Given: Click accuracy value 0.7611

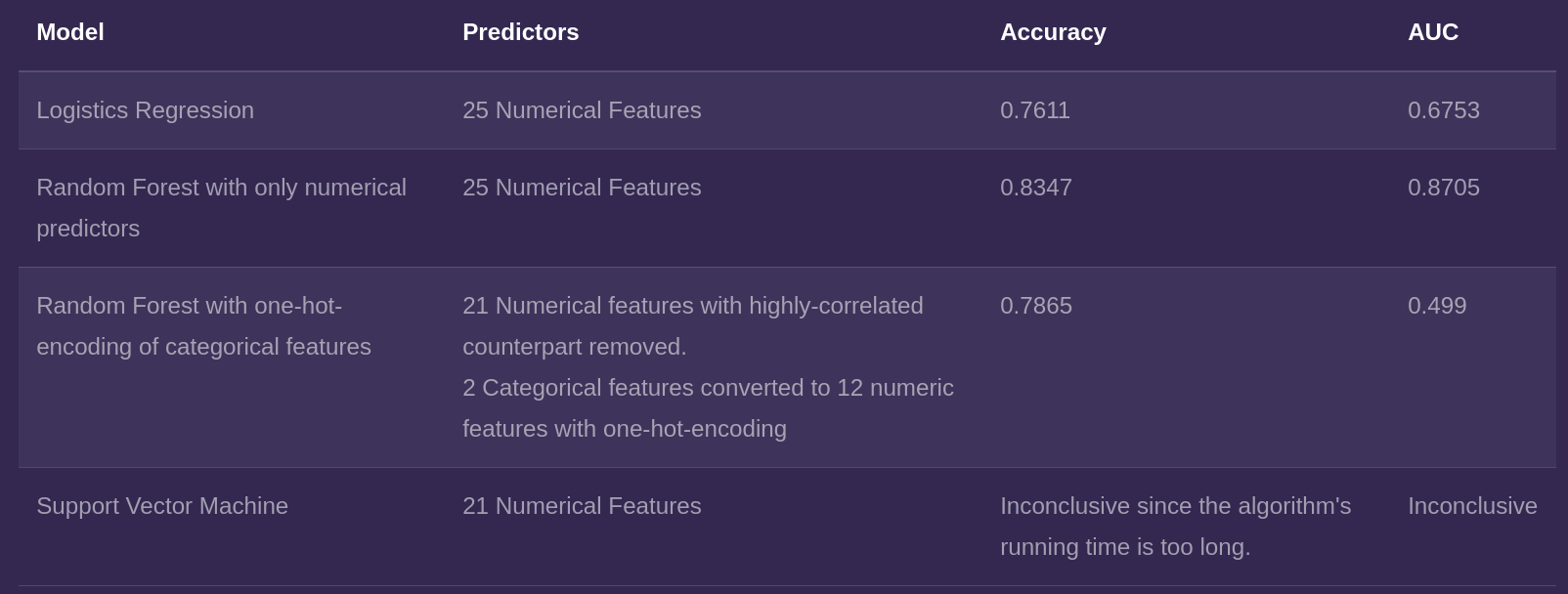Looking at the screenshot, I should coord(1035,110).
